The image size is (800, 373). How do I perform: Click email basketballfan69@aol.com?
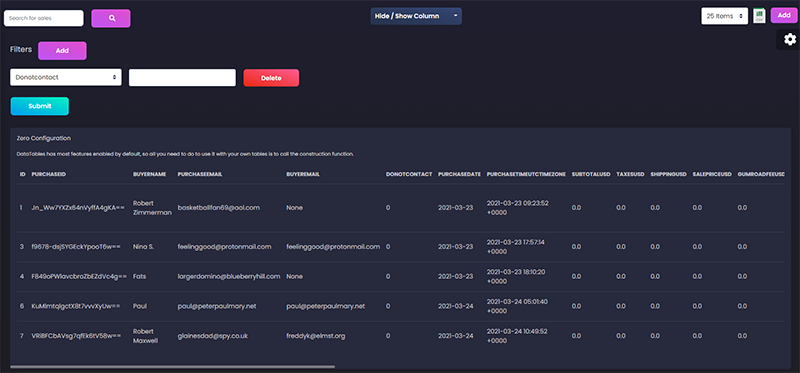point(219,208)
